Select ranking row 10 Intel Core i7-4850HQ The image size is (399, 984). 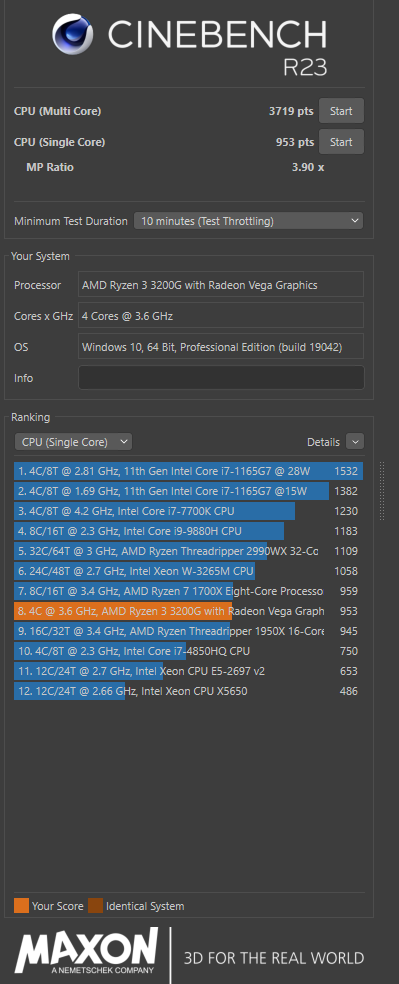(x=188, y=651)
